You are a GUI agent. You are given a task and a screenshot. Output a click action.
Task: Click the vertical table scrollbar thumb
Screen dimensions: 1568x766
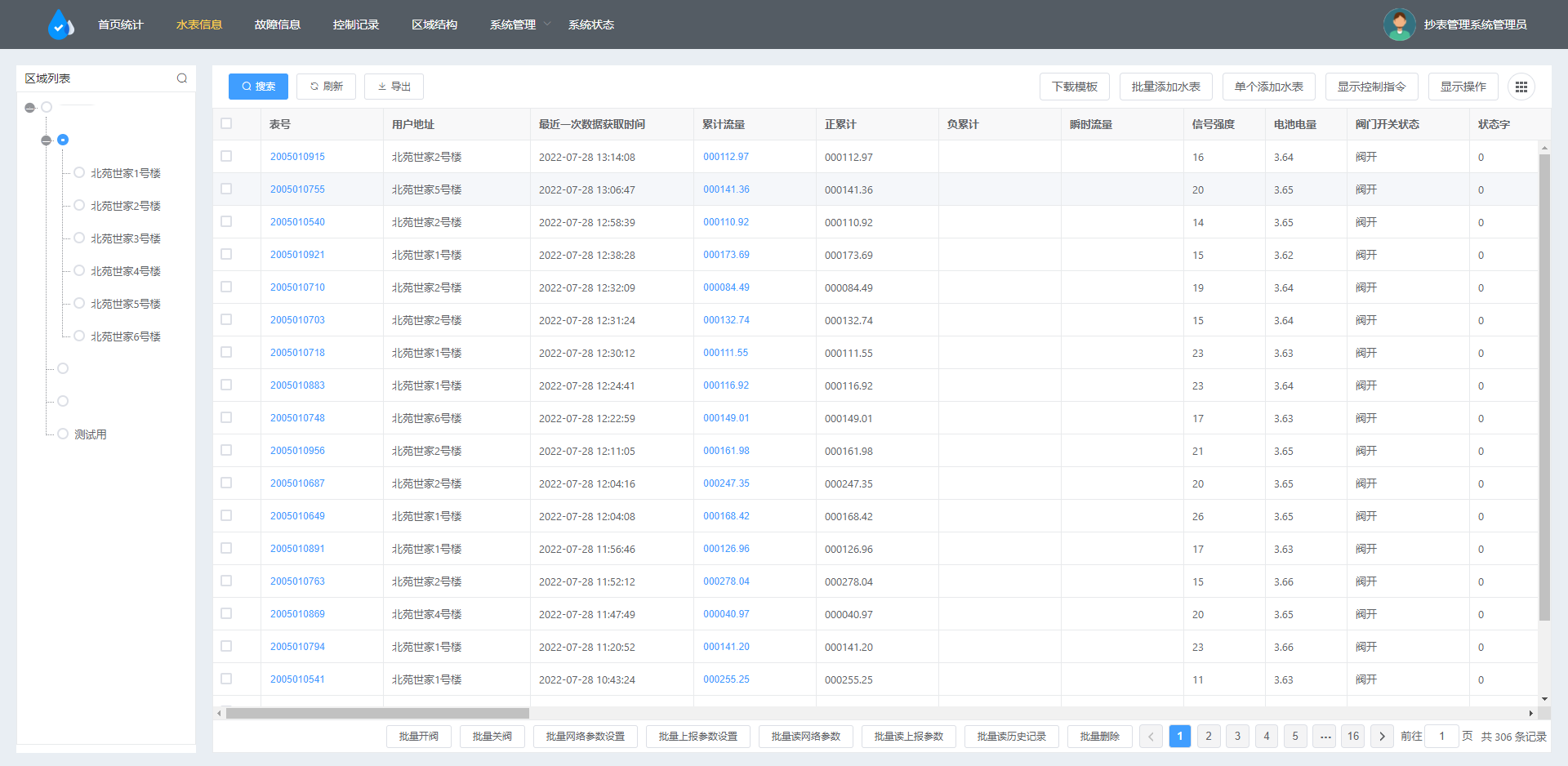(1544, 387)
